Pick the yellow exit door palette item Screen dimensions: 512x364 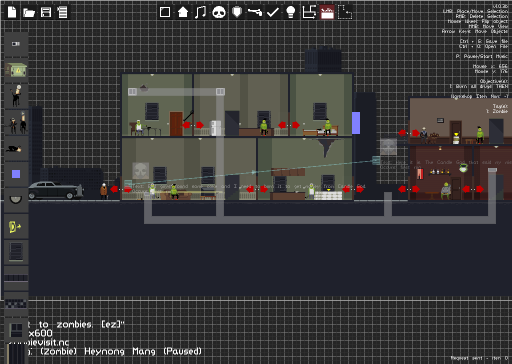point(16,227)
